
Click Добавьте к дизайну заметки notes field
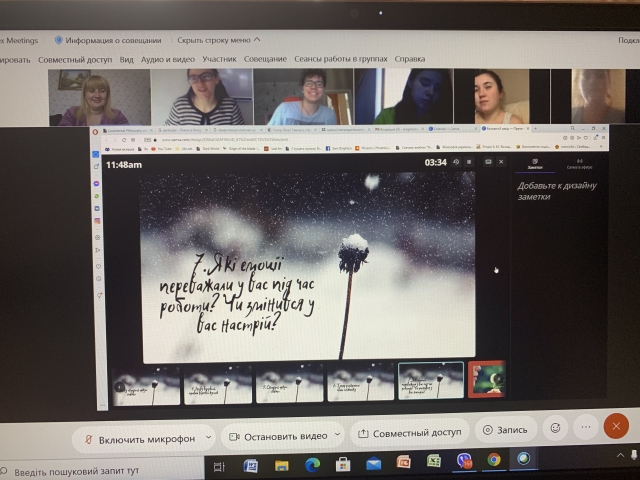coord(557,191)
